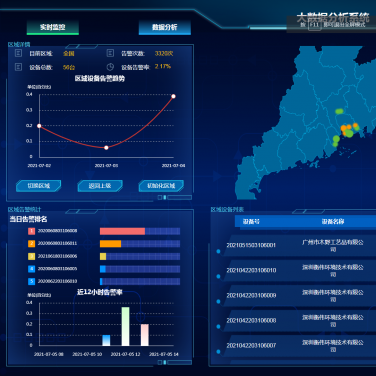Click bullet dot beside device 2021042203106008
The width and height of the screenshot is (376, 376).
218,326
